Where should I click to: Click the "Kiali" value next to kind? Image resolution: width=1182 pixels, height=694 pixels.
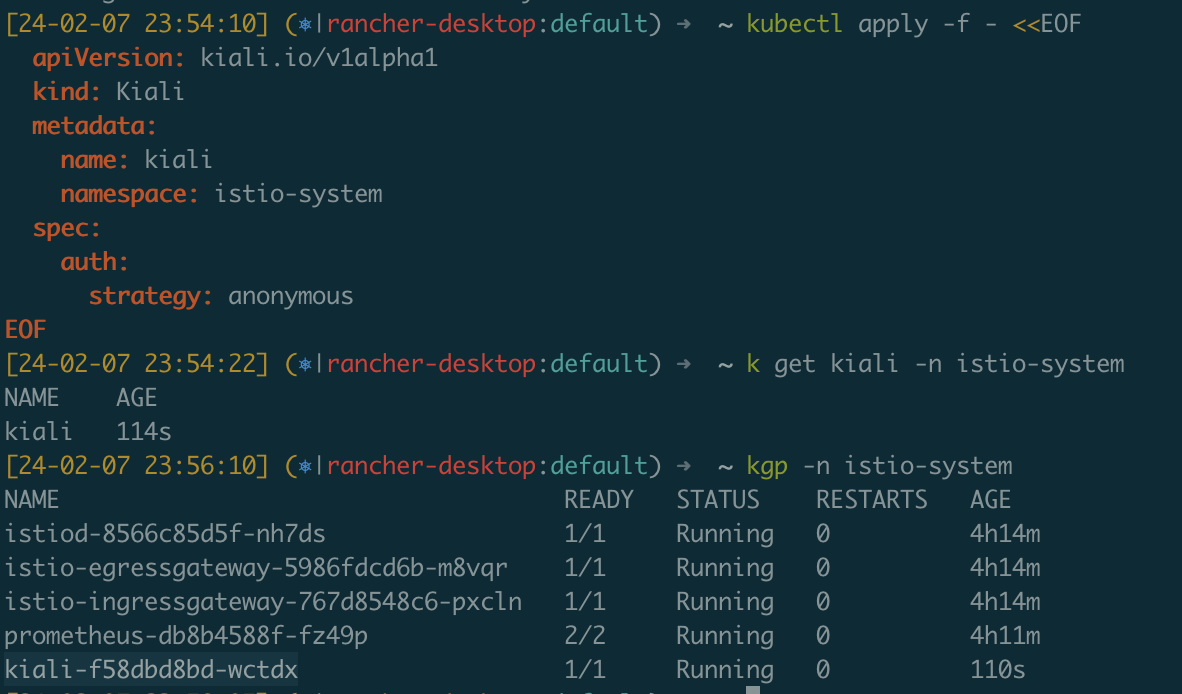coord(150,92)
